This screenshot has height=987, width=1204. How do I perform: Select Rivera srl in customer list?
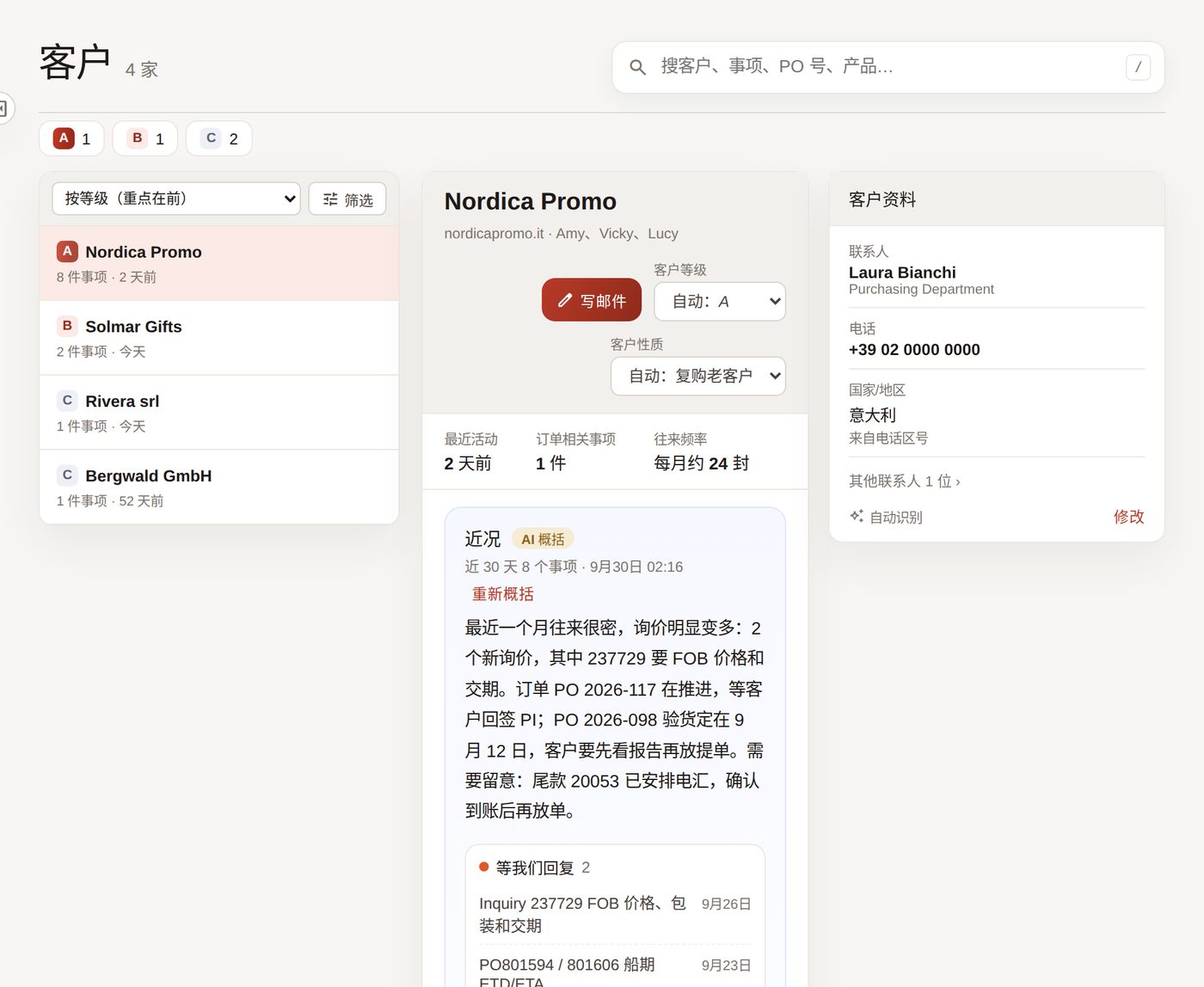[219, 413]
